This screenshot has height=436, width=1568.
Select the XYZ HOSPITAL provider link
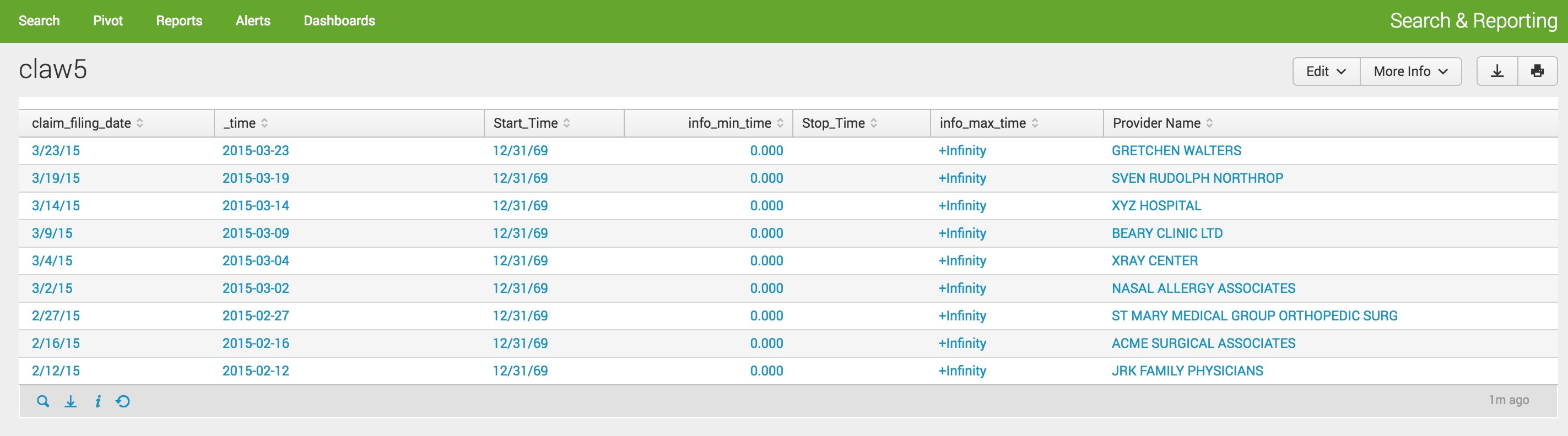pos(1156,206)
